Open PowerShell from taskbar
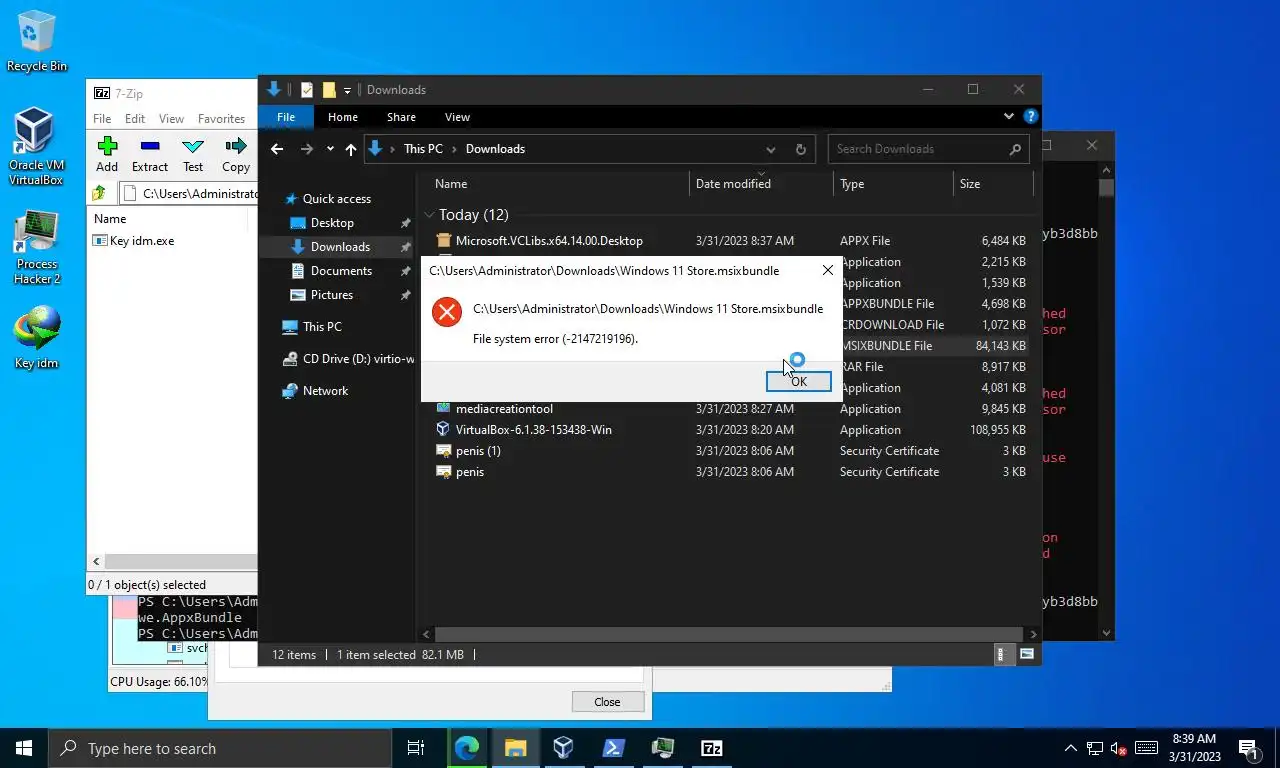 (613, 748)
